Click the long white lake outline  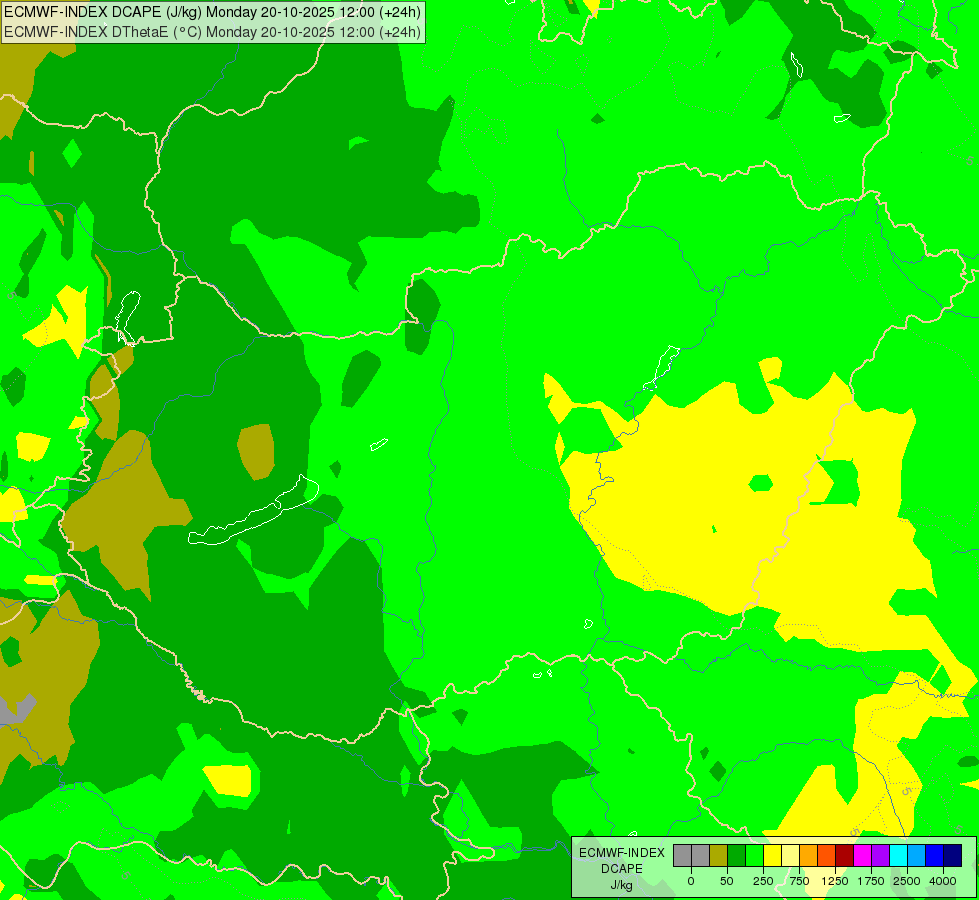point(254,512)
